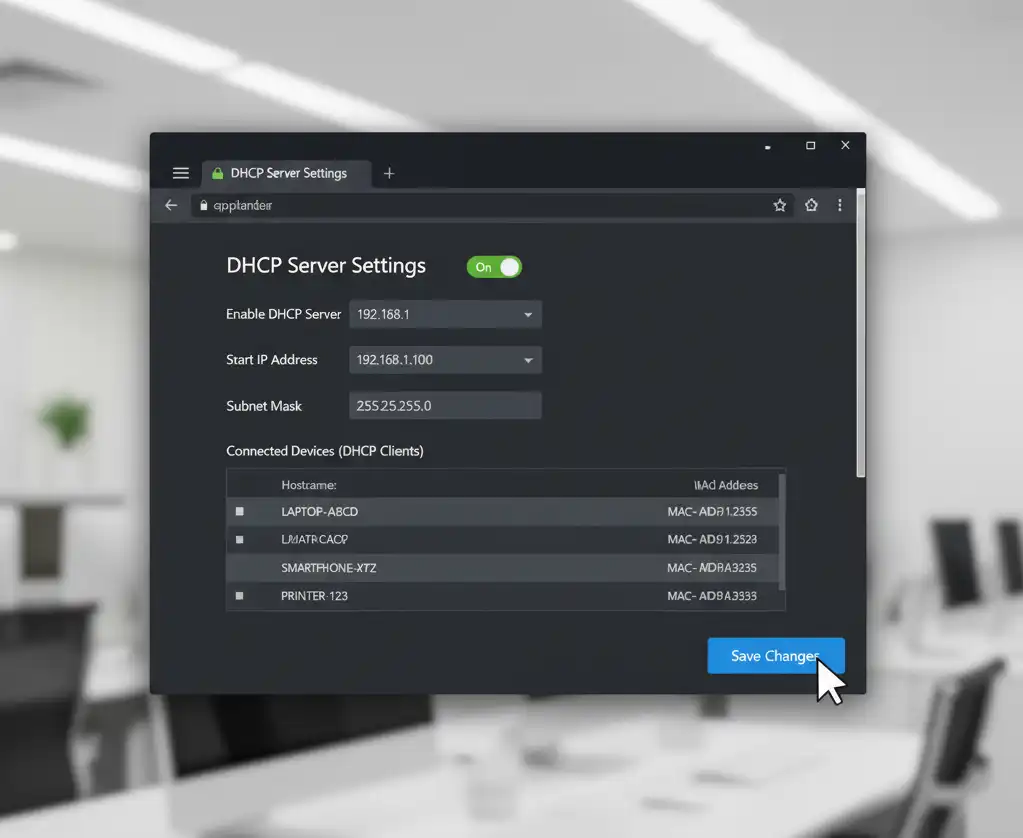Click the browser address bar
The image size is (1023, 838).
pyautogui.click(x=480, y=205)
